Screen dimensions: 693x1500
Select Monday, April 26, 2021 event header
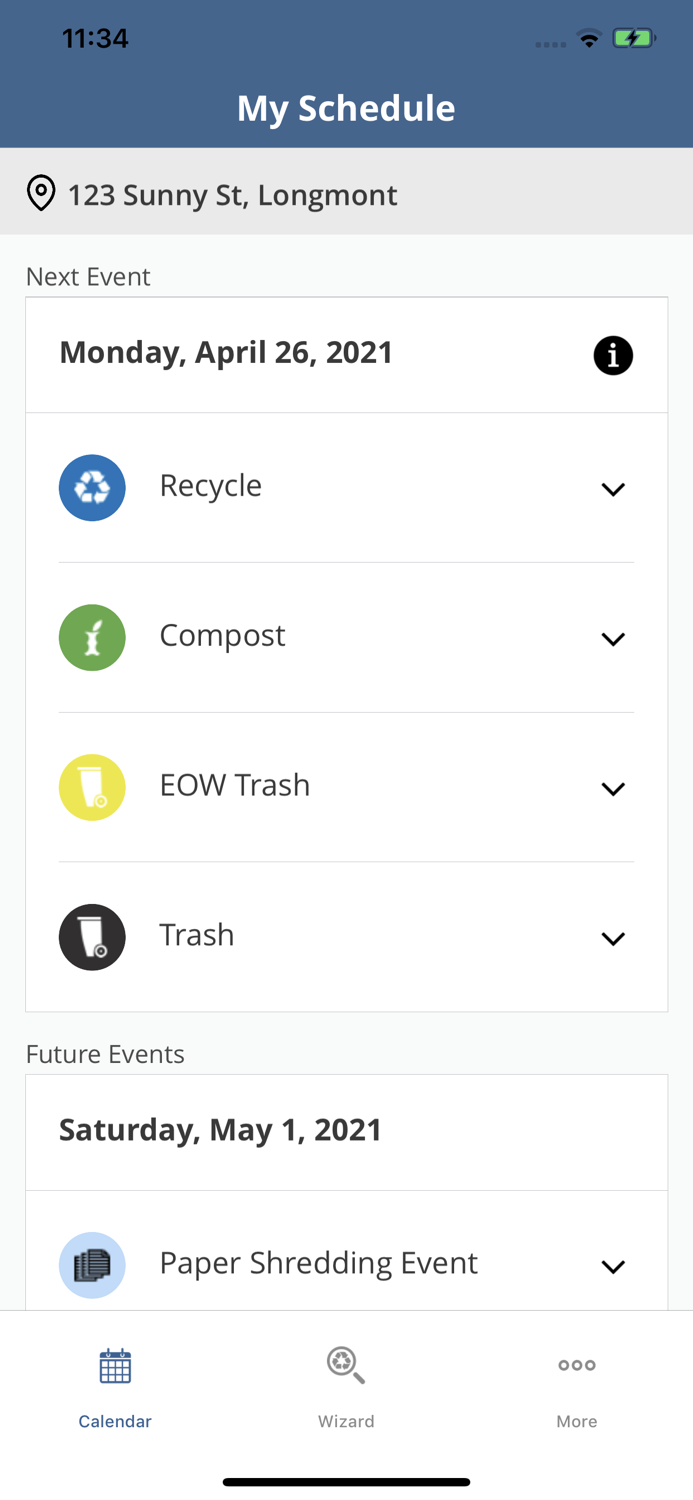click(x=226, y=352)
